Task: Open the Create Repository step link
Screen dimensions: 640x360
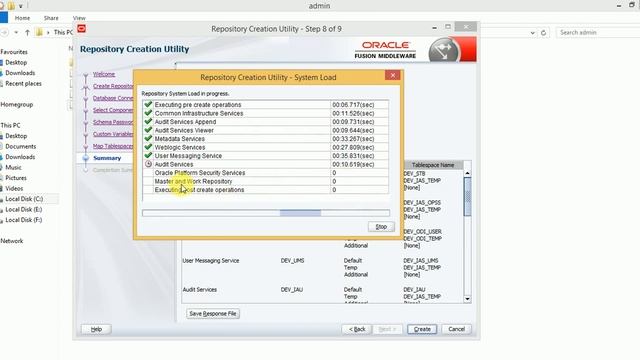Action: pyautogui.click(x=113, y=86)
